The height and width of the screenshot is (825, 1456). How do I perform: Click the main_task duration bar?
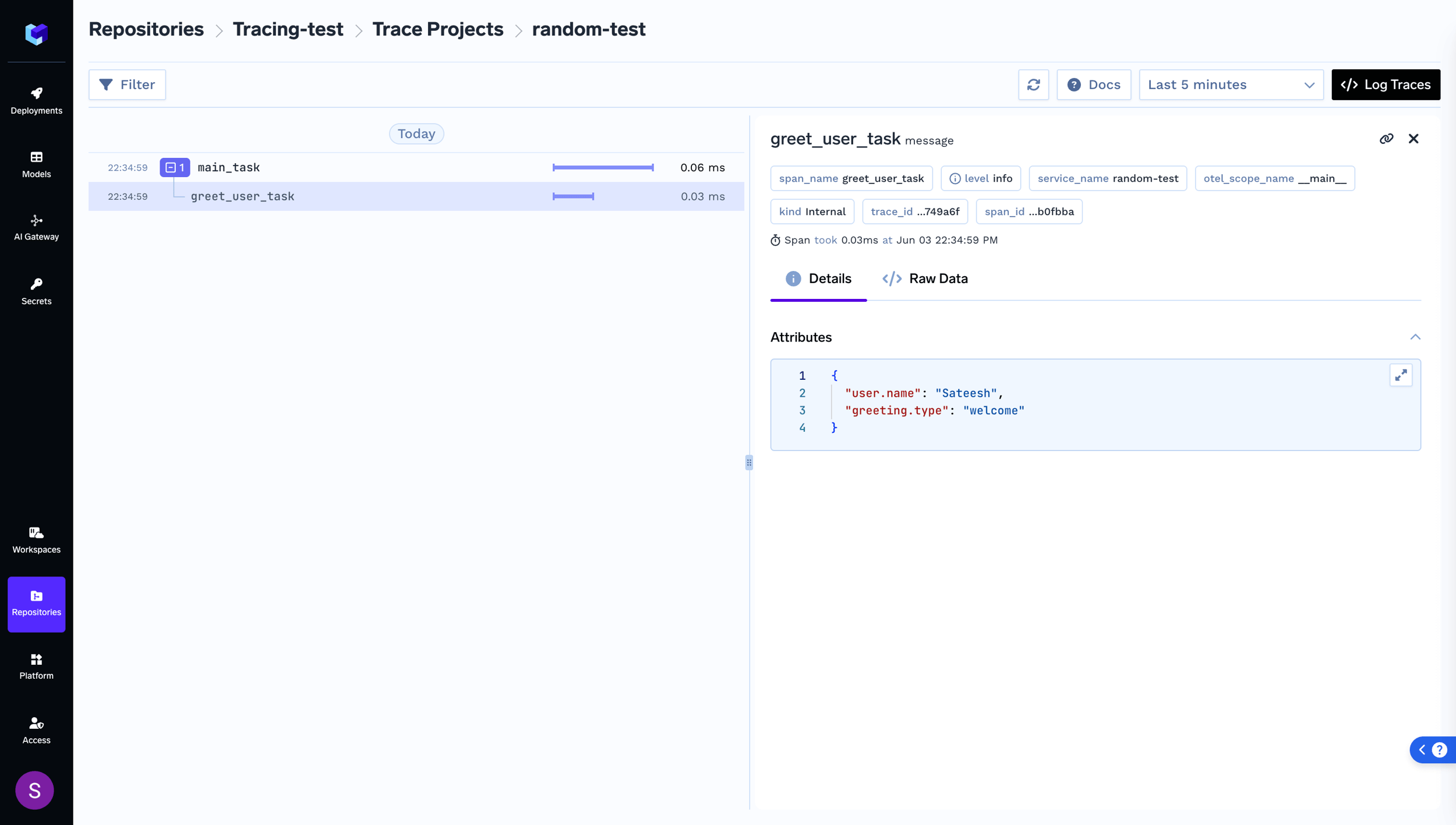point(603,167)
